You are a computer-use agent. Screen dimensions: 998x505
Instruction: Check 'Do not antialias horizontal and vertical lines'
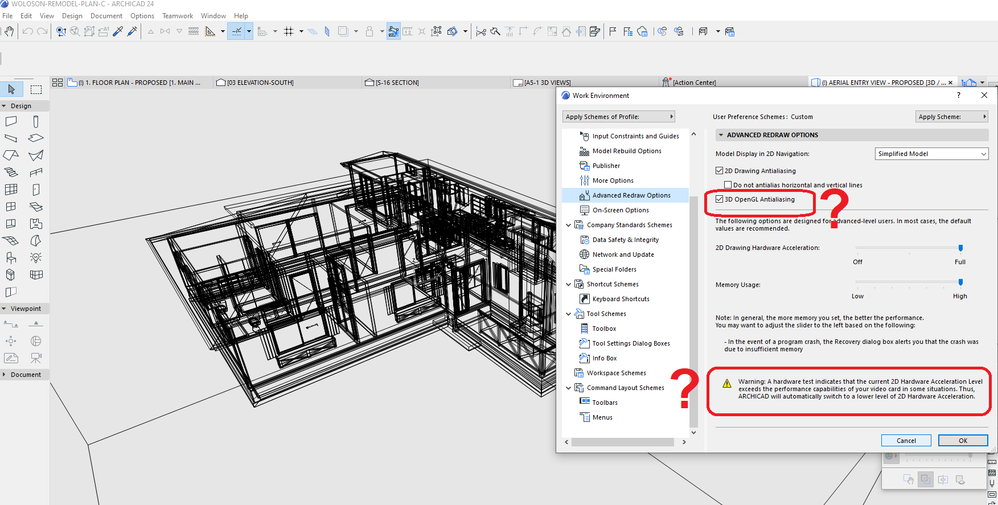(728, 185)
